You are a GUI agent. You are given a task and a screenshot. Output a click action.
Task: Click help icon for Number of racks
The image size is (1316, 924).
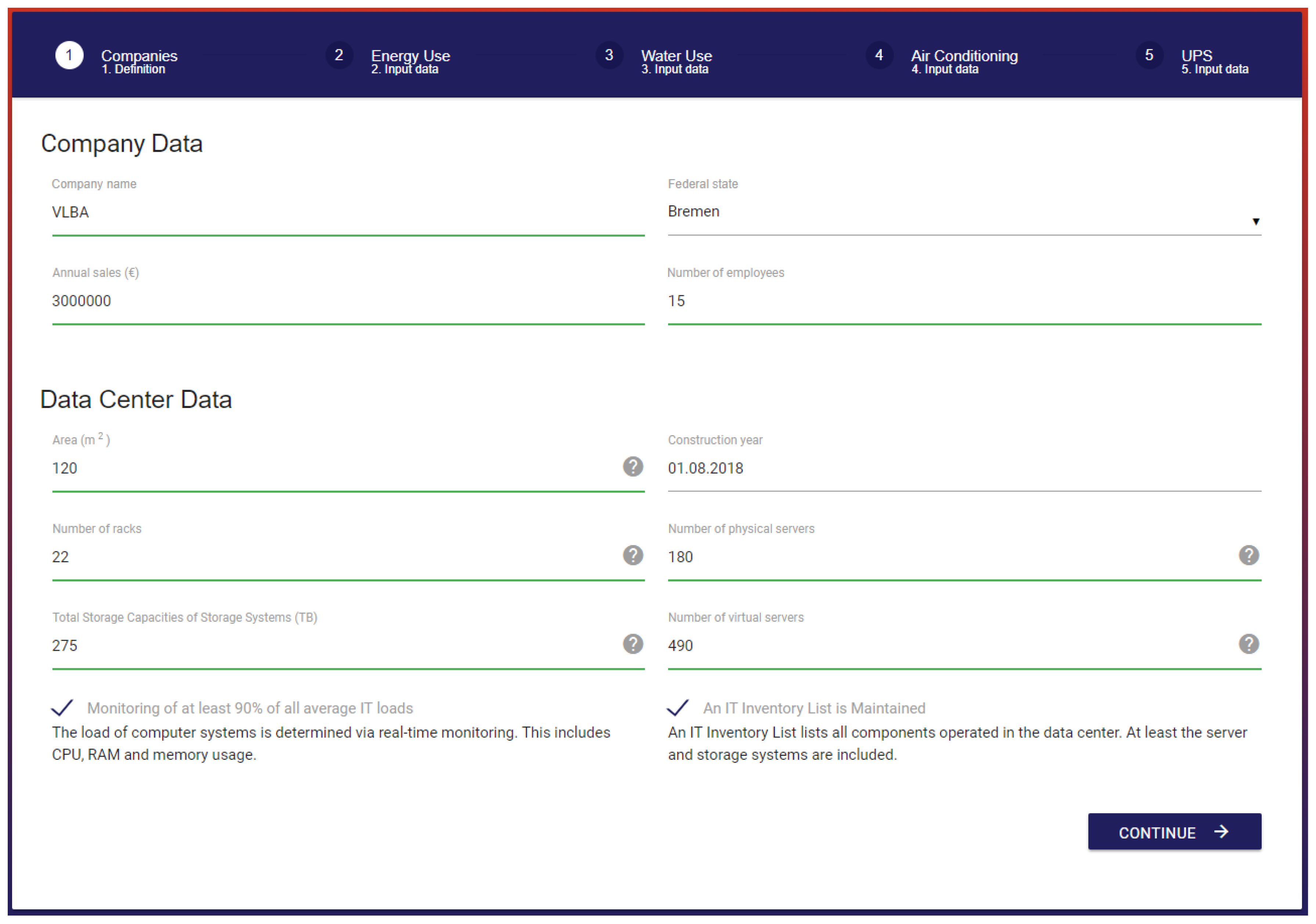[632, 555]
